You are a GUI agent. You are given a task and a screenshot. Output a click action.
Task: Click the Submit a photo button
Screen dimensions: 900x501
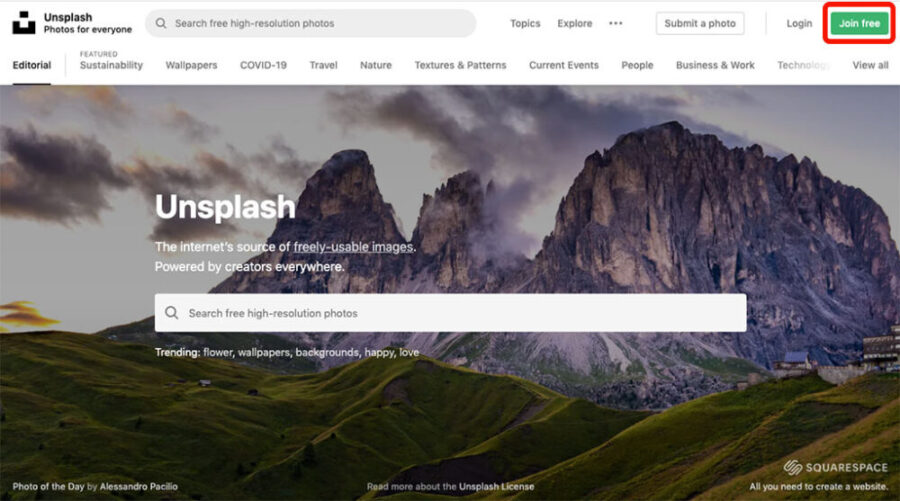tap(700, 24)
